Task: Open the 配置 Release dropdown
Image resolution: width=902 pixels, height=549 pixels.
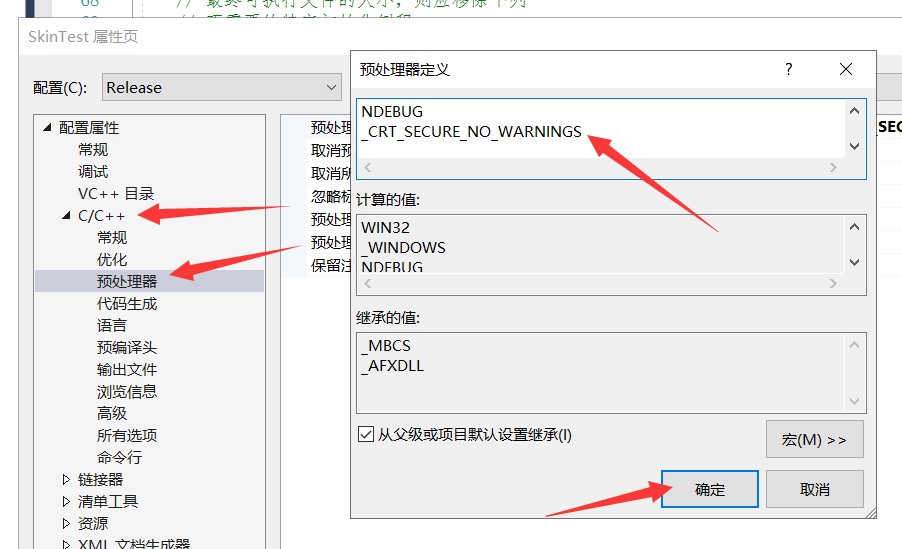Action: (221, 87)
